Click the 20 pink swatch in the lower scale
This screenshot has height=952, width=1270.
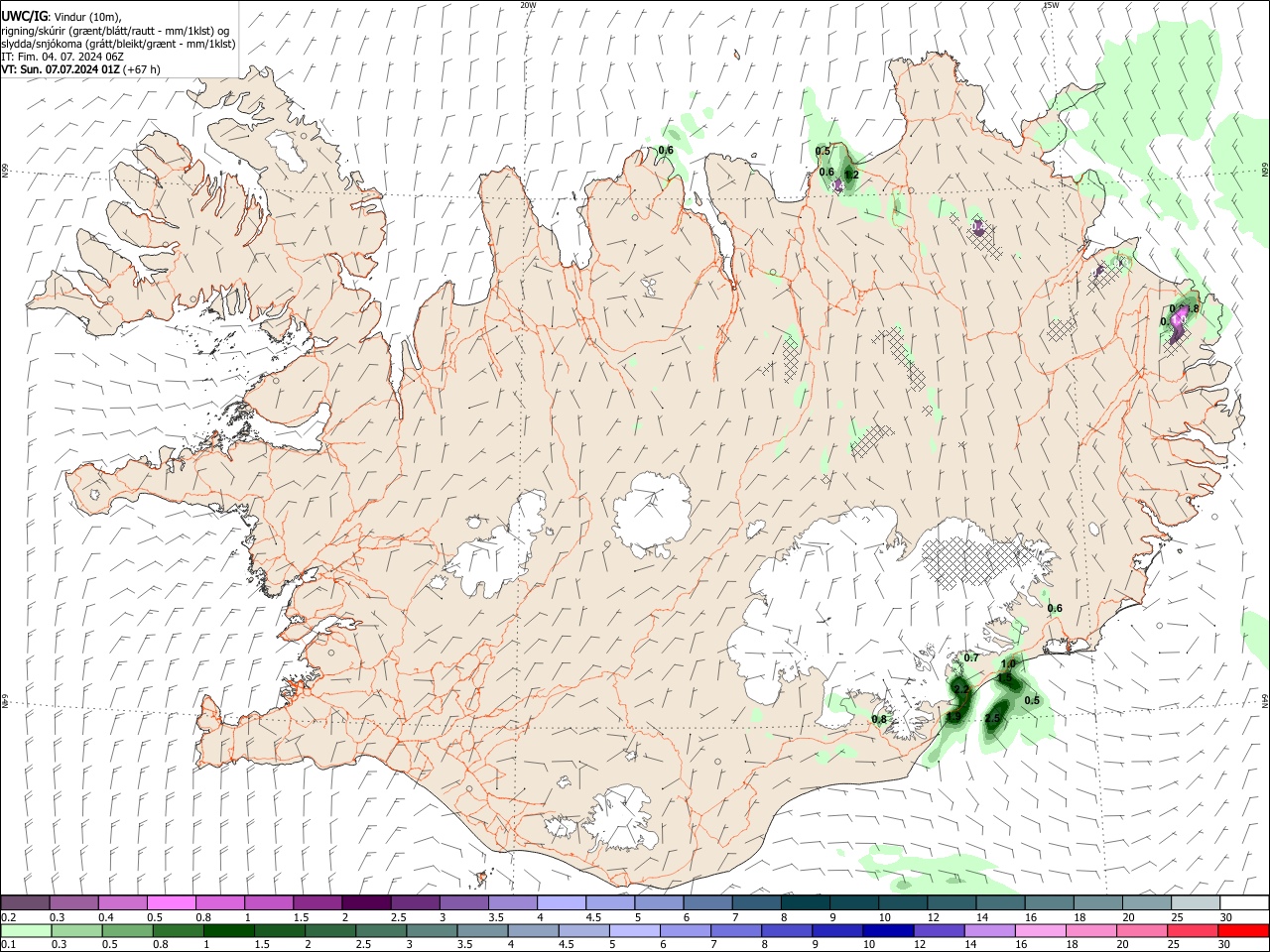pyautogui.click(x=1141, y=931)
